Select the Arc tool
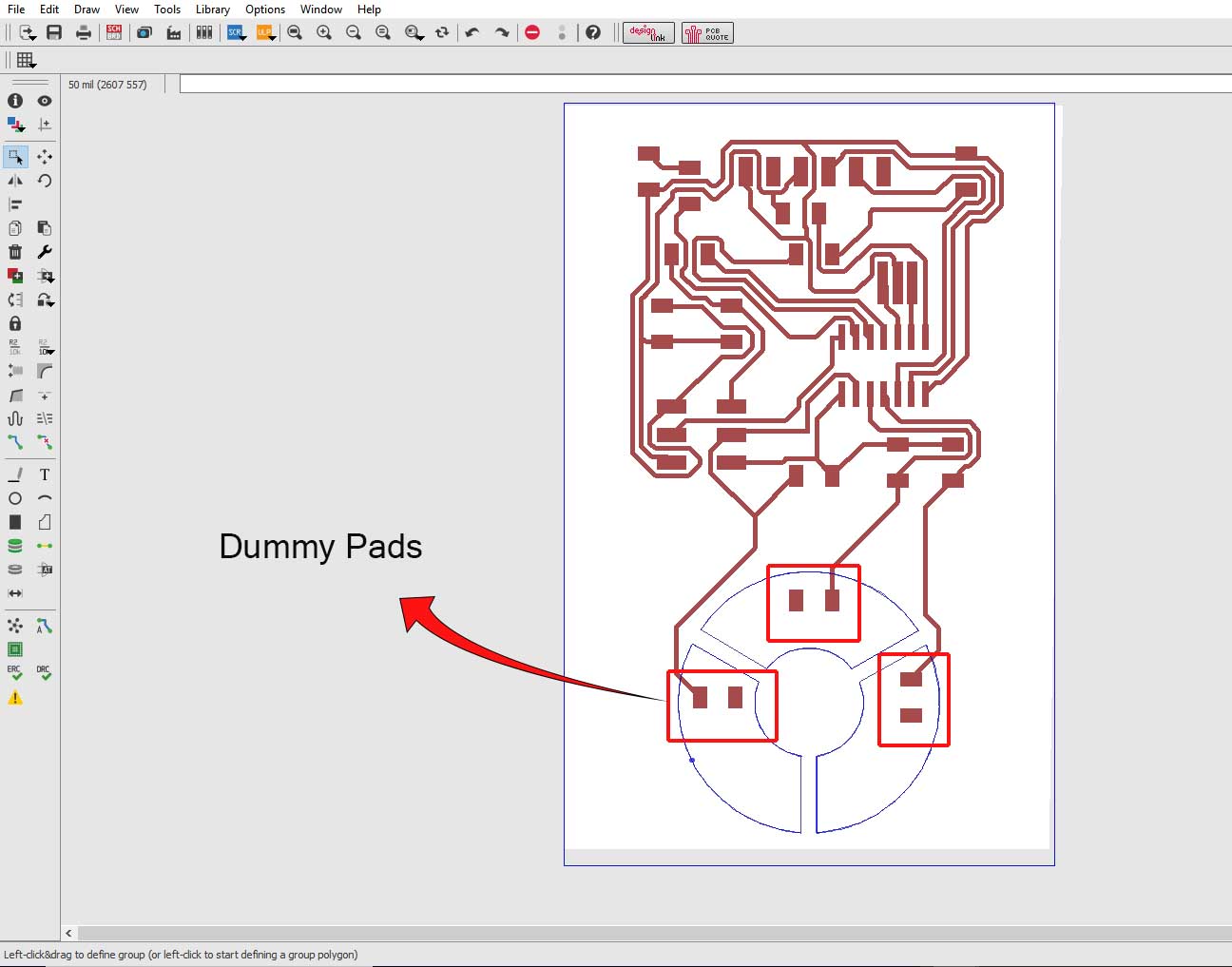The image size is (1232, 967). [x=45, y=498]
